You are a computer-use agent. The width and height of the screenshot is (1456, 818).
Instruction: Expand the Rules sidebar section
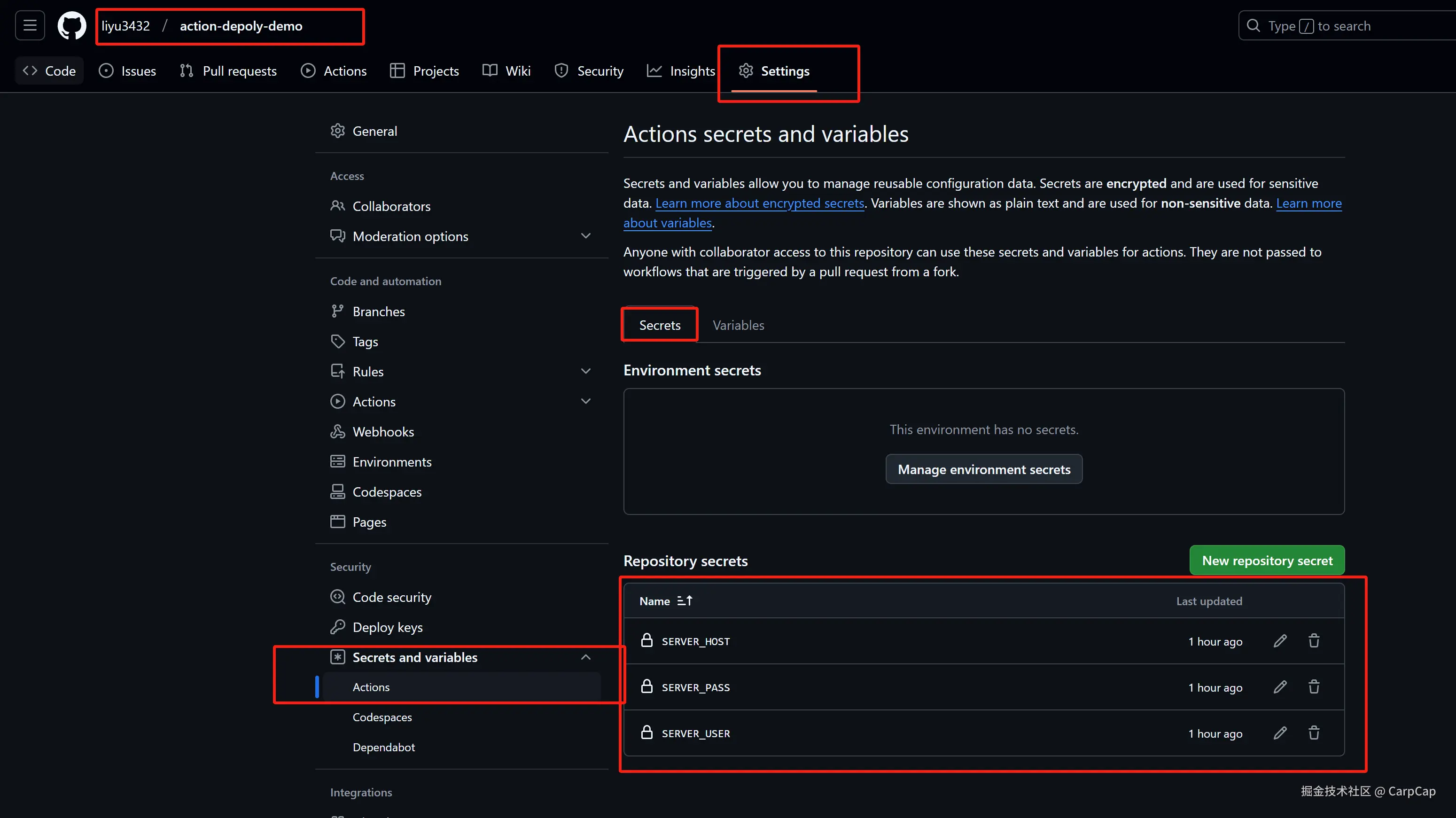pos(585,371)
